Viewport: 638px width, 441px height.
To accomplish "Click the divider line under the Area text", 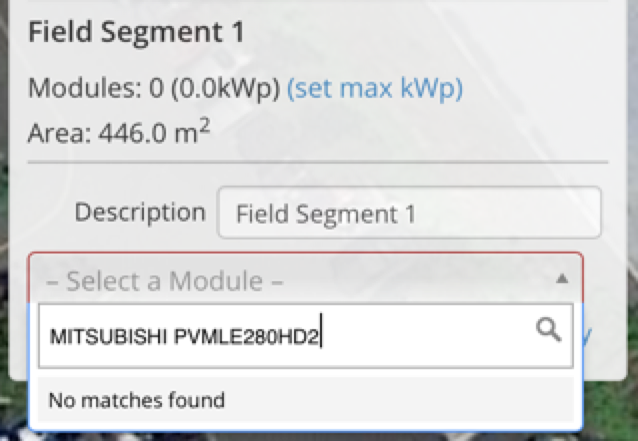I will pos(318,162).
